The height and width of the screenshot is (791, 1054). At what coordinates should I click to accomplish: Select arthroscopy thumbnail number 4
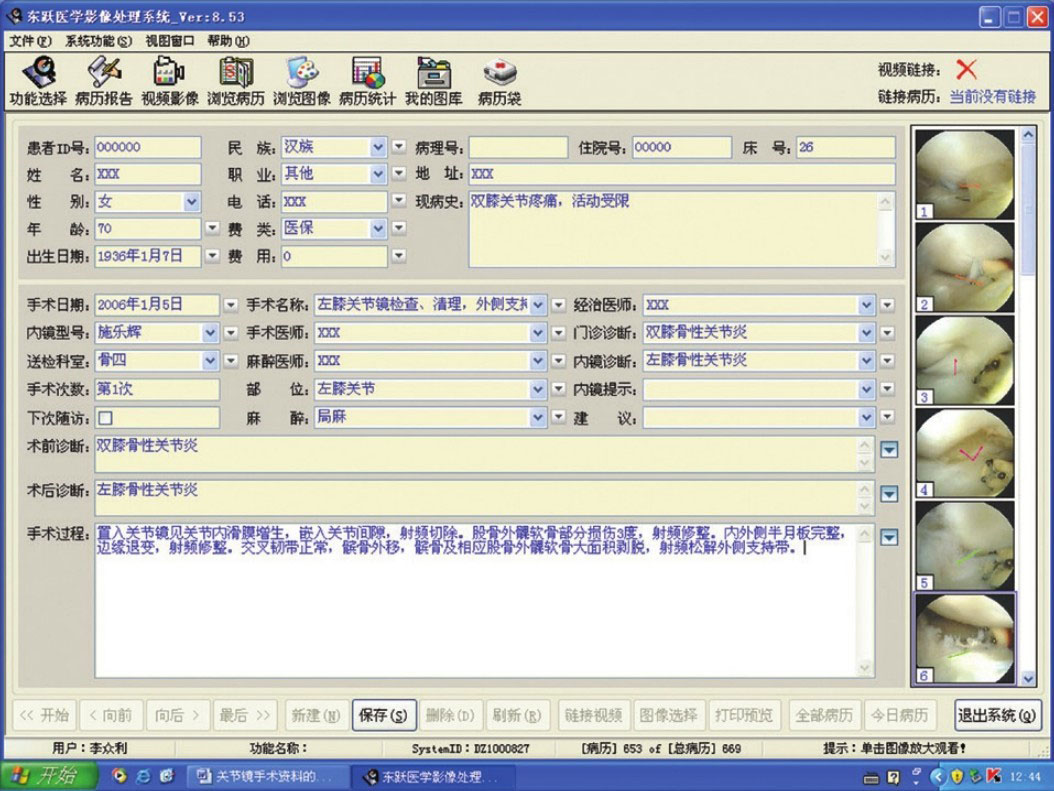965,452
